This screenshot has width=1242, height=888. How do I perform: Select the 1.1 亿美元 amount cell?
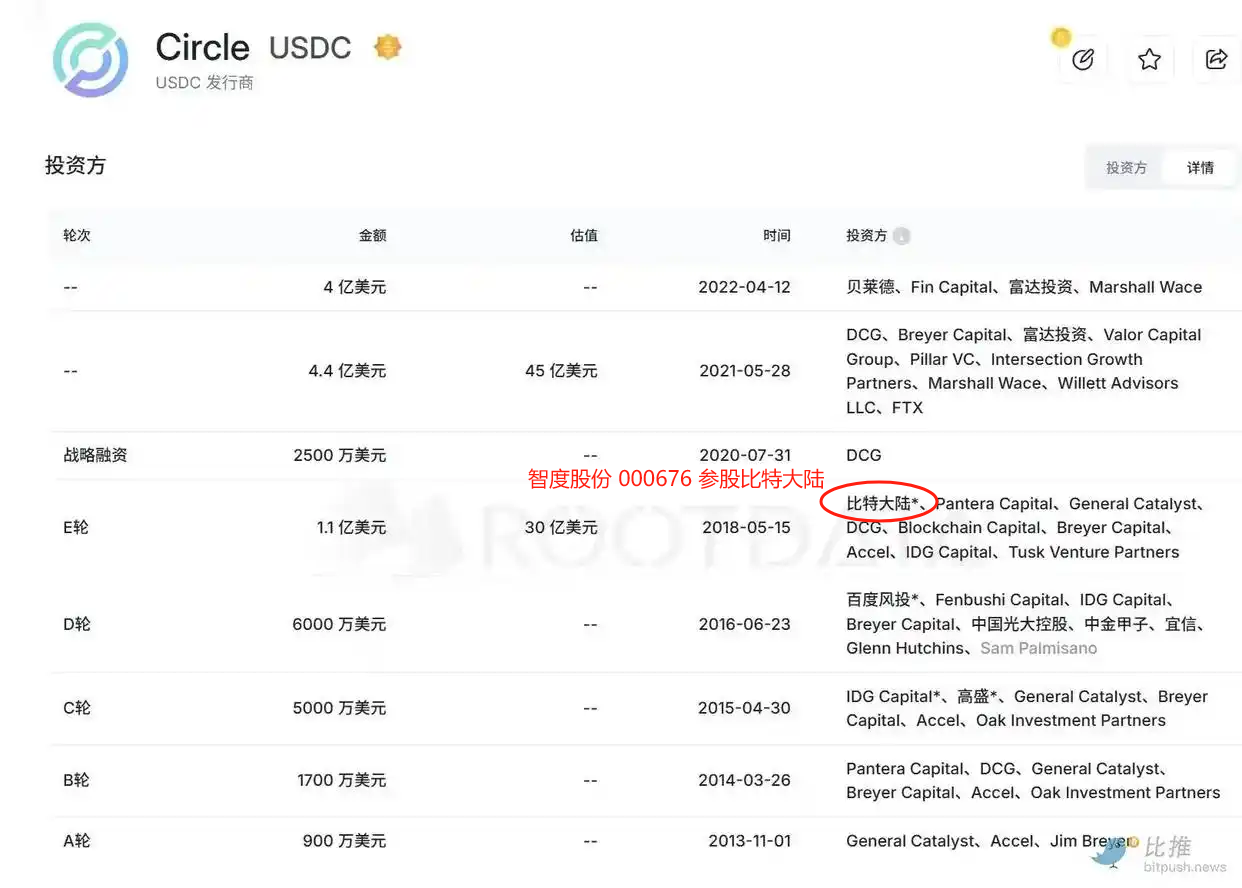351,528
